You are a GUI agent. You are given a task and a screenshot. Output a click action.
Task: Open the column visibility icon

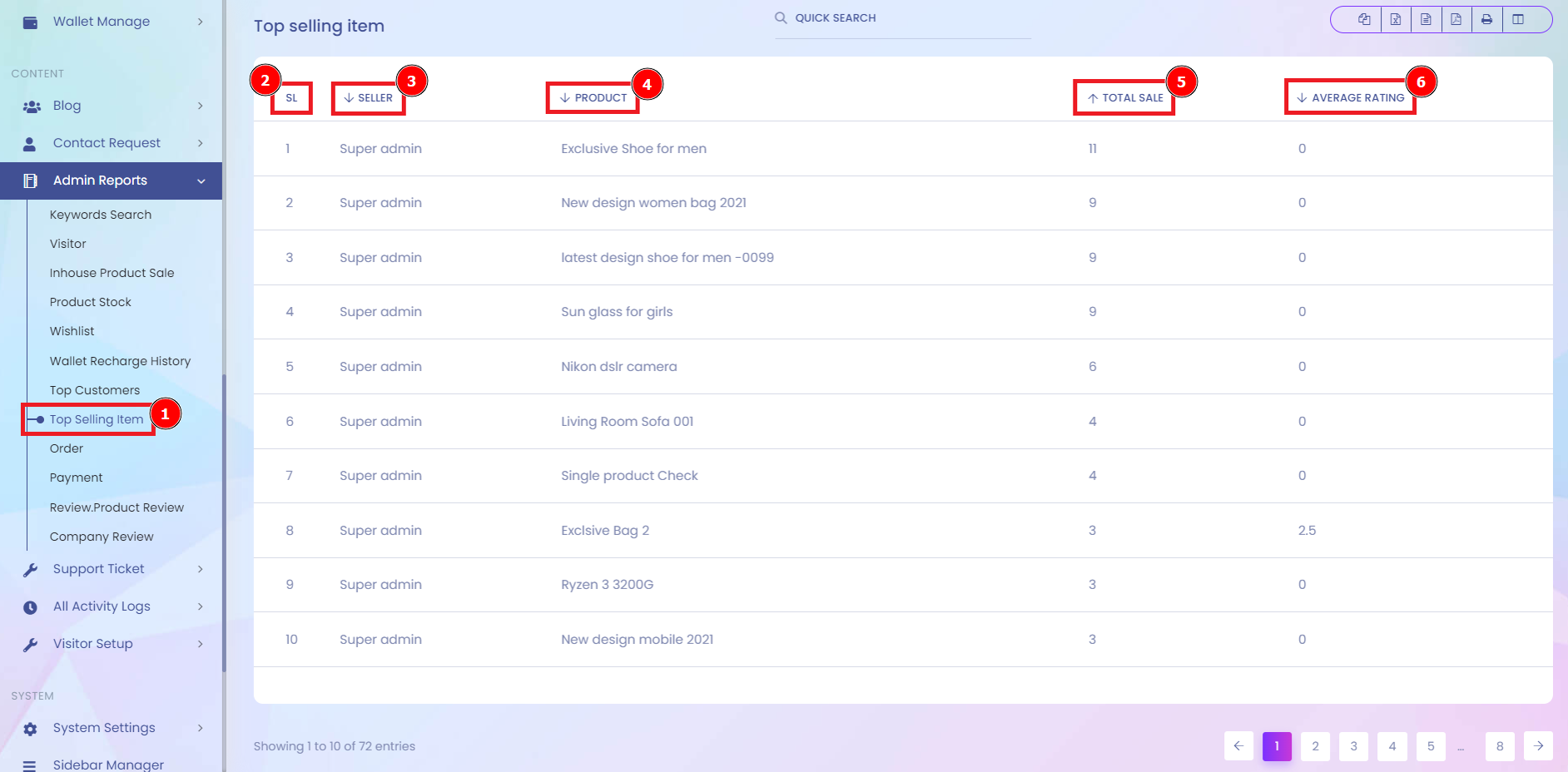(1518, 19)
